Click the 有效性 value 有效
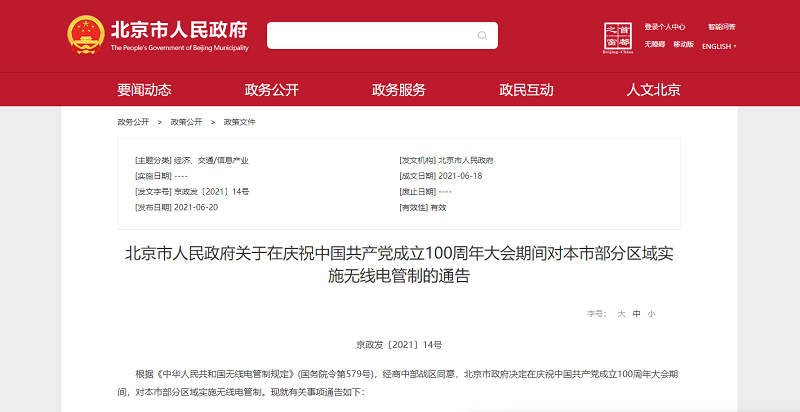 coord(438,208)
